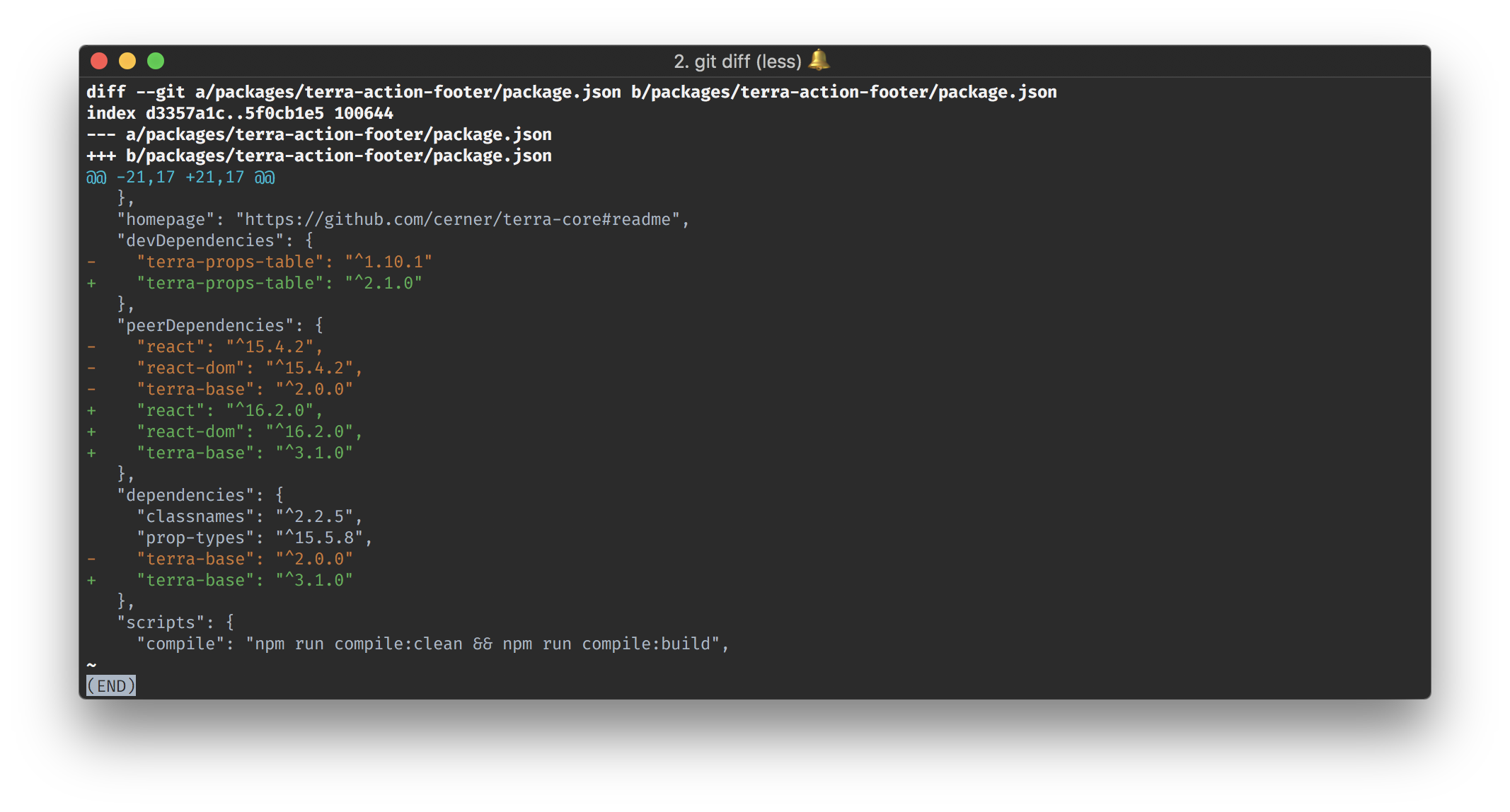Click the "dependencies": { line
Image resolution: width=1510 pixels, height=812 pixels.
[201, 495]
